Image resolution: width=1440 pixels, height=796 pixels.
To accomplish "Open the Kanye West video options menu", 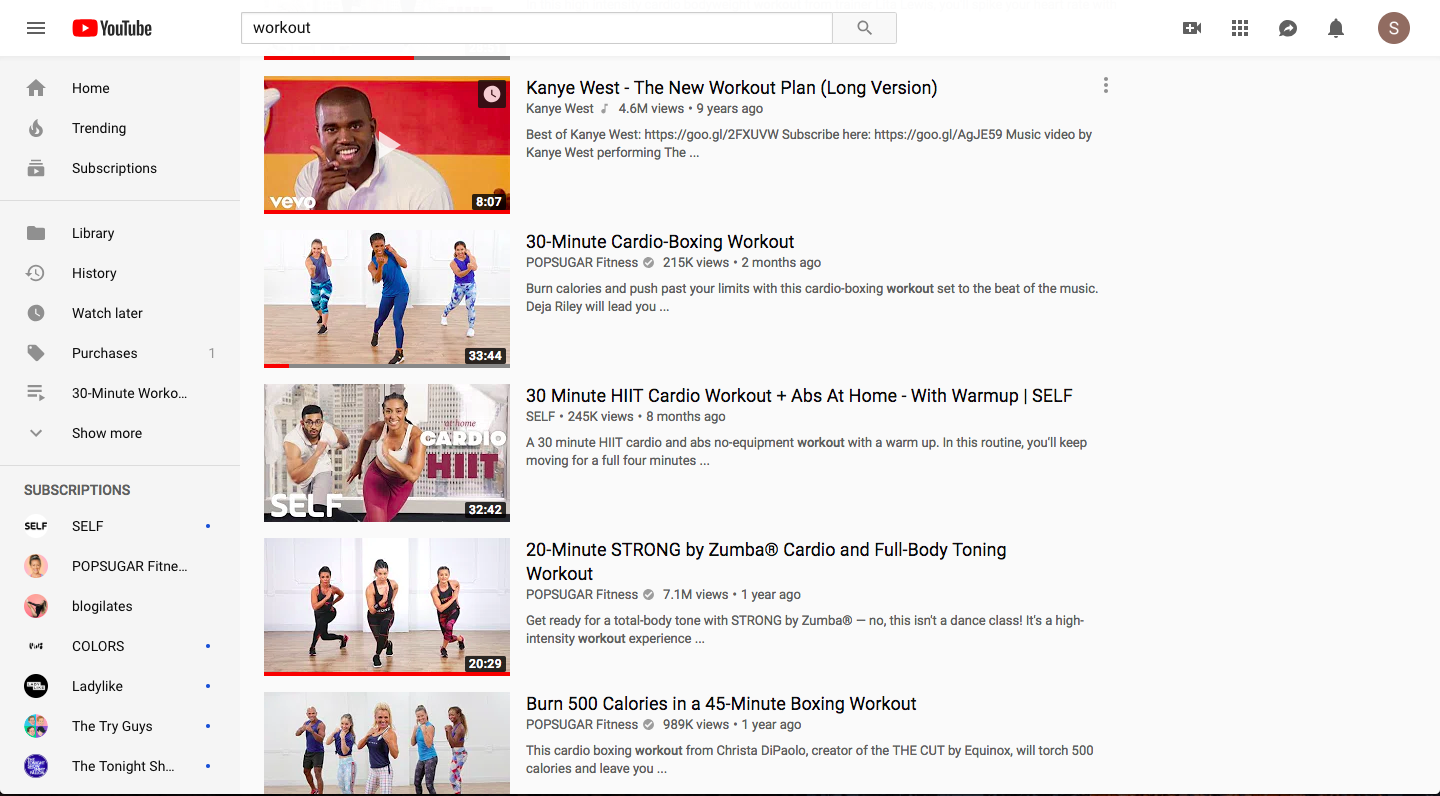I will tap(1105, 86).
